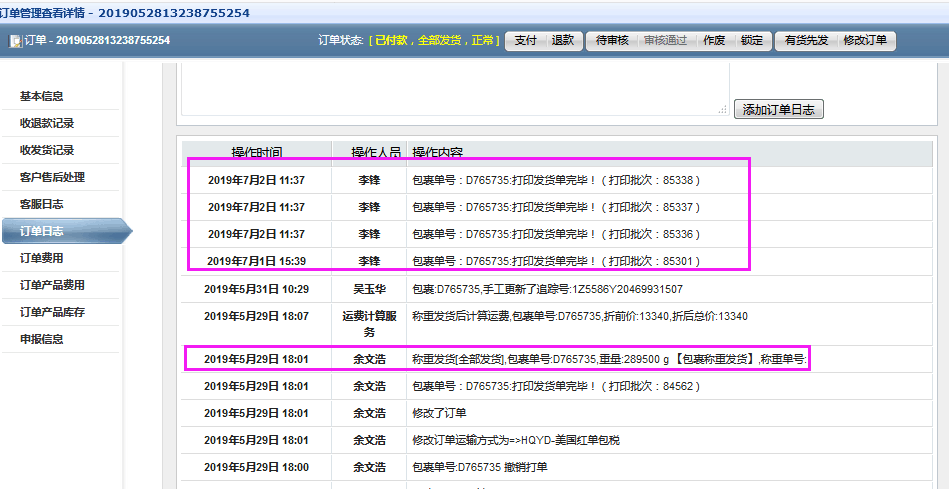Click inside the order log text area
The height and width of the screenshot is (489, 949).
[x=455, y=88]
